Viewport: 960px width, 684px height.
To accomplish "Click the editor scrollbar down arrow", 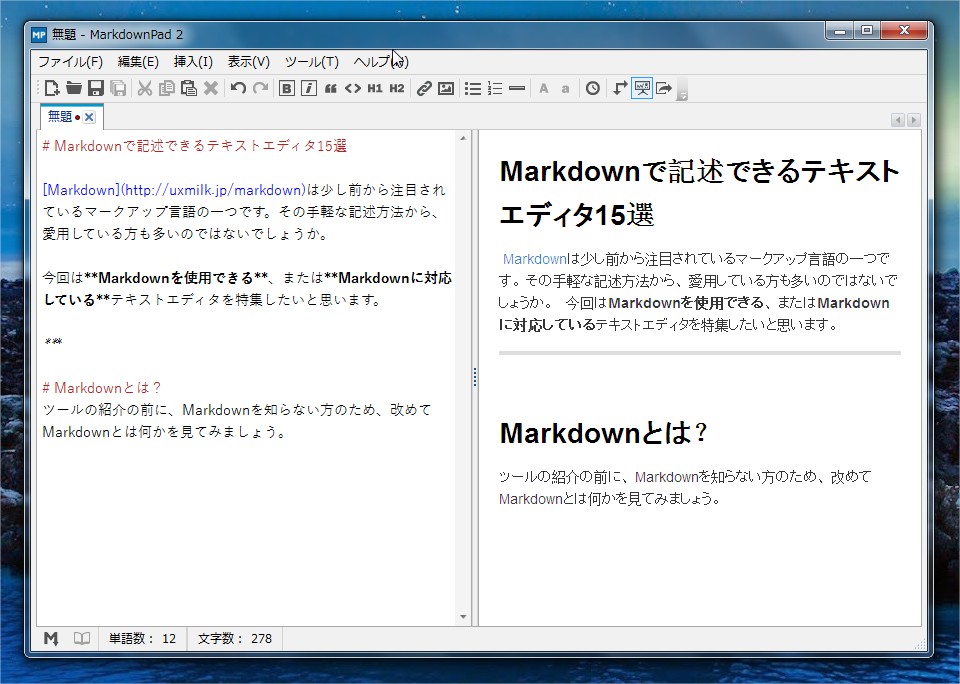I will click(x=463, y=617).
